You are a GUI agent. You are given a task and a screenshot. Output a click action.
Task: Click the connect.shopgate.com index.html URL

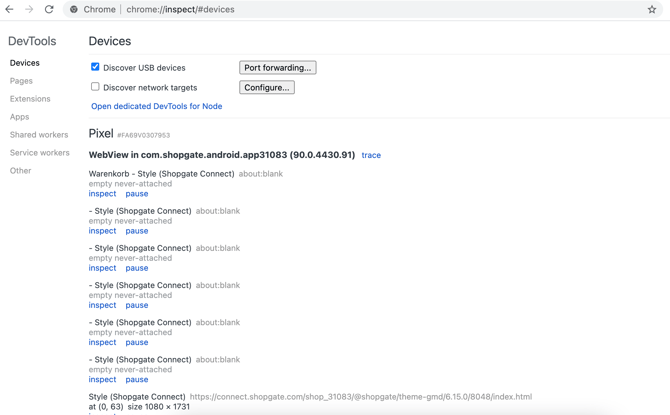(361, 397)
